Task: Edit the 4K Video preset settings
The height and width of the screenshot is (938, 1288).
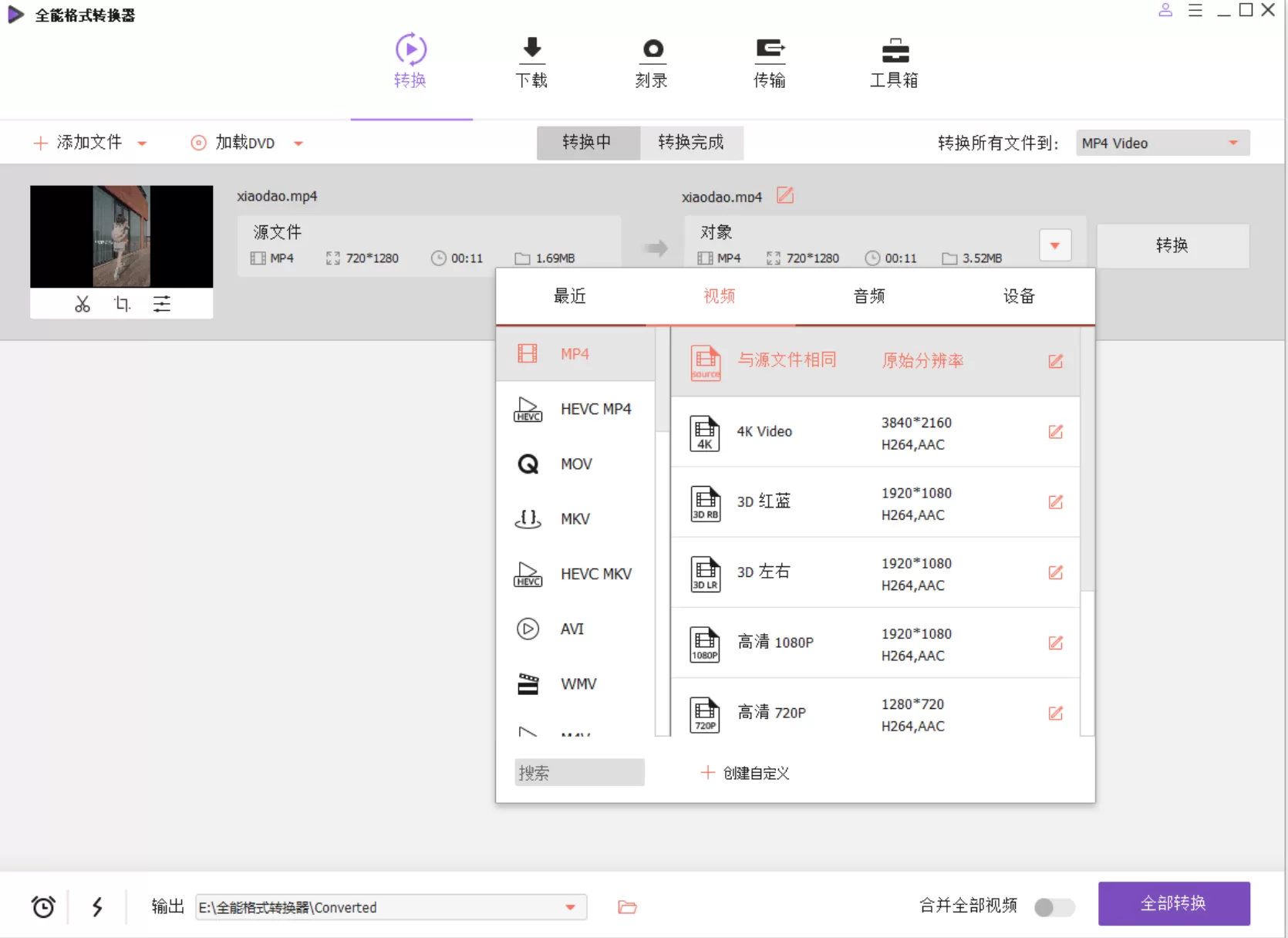Action: [1055, 432]
